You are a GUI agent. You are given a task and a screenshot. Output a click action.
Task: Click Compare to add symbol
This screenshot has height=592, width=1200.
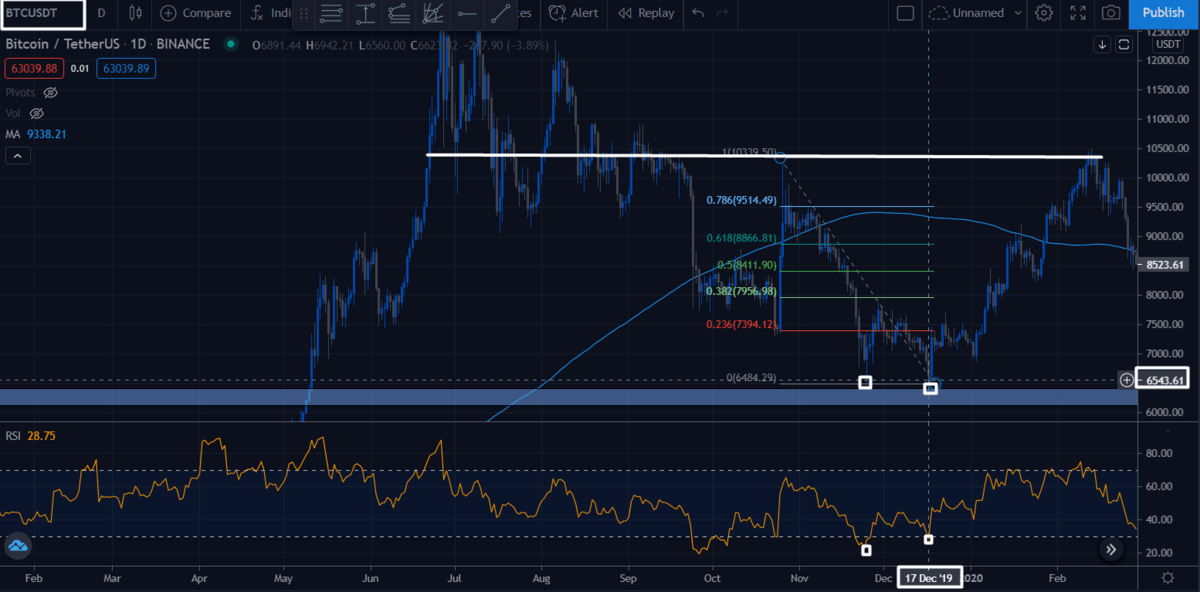click(196, 13)
